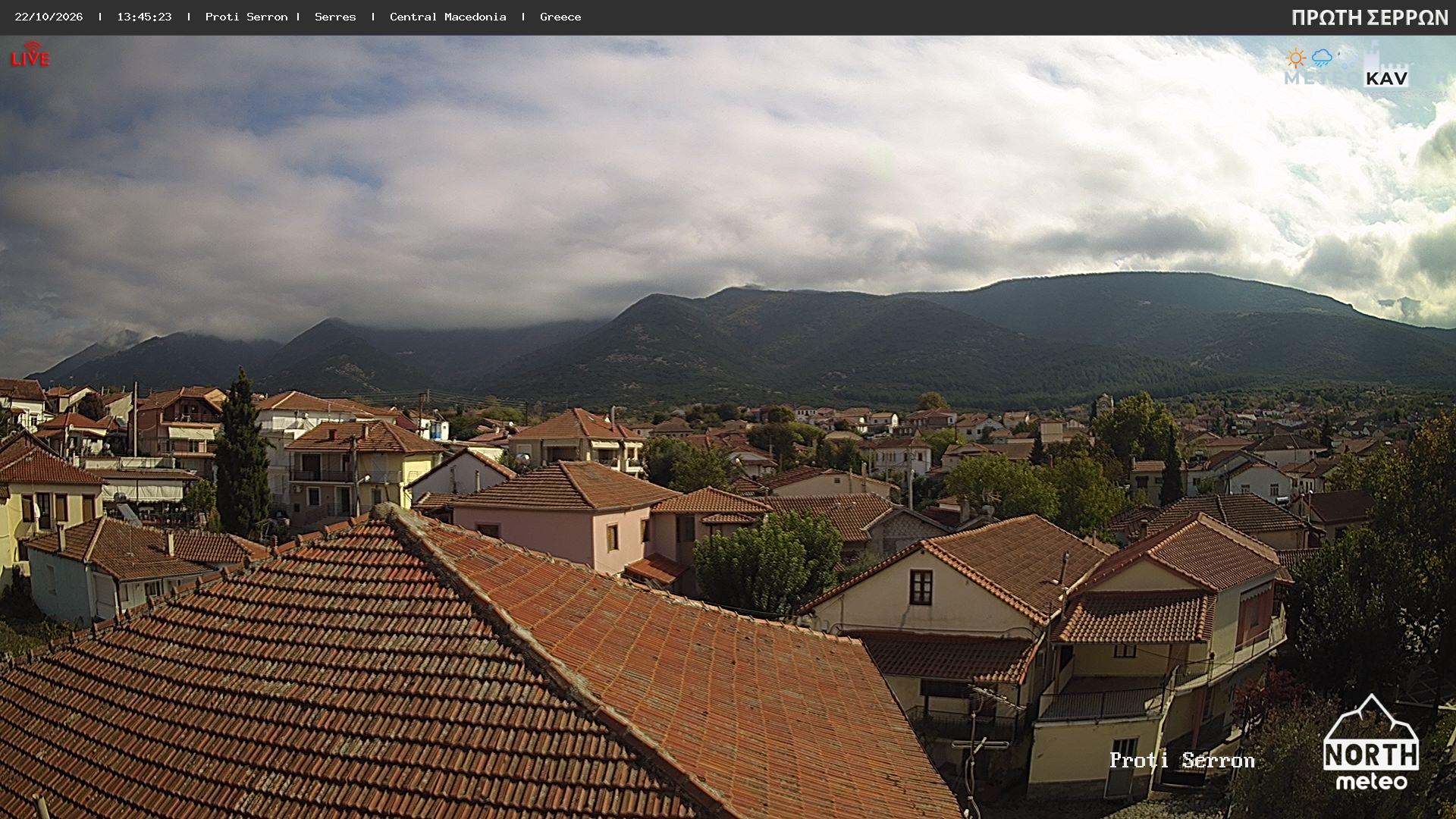
Task: Select 'Proti Serron' in the header bar
Action: pos(246,17)
